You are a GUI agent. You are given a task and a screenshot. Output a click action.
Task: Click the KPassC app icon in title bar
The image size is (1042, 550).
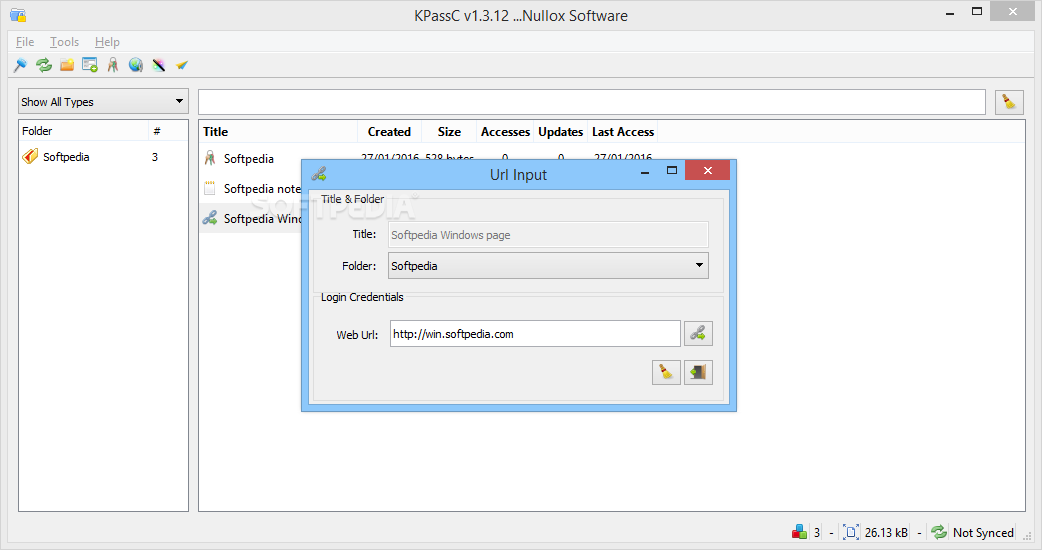(18, 15)
